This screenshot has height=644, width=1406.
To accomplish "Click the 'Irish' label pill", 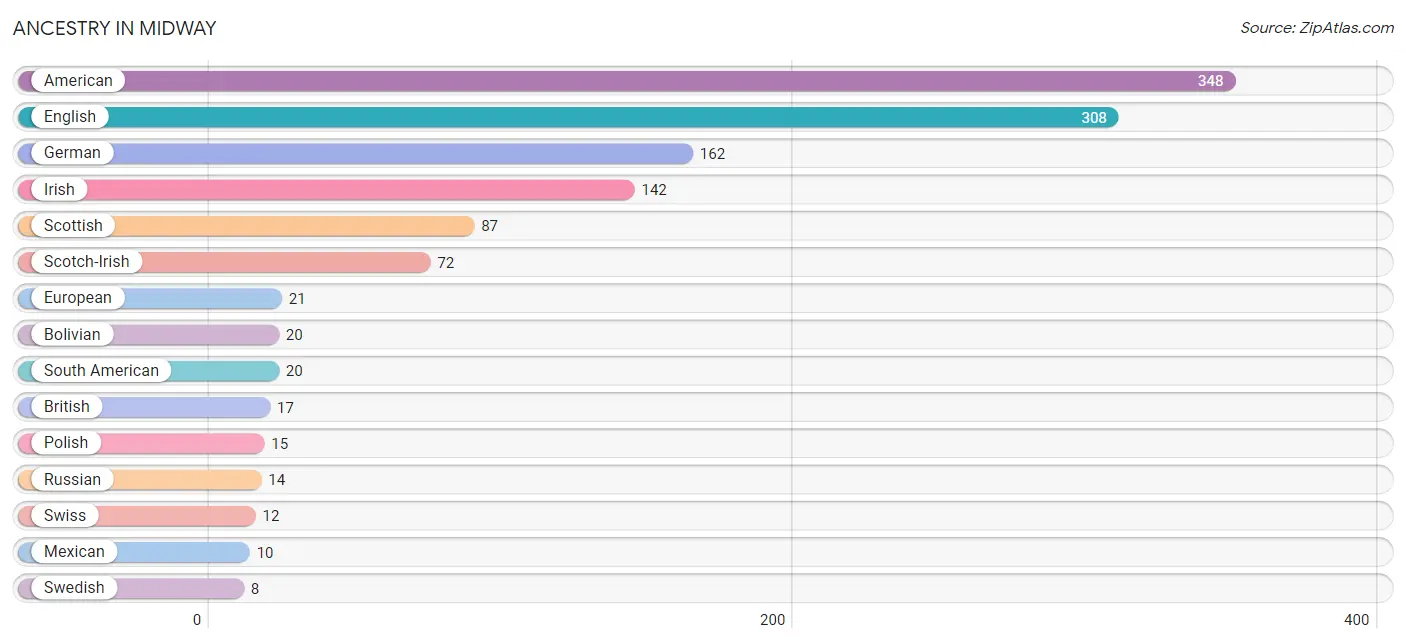I will tap(59, 189).
